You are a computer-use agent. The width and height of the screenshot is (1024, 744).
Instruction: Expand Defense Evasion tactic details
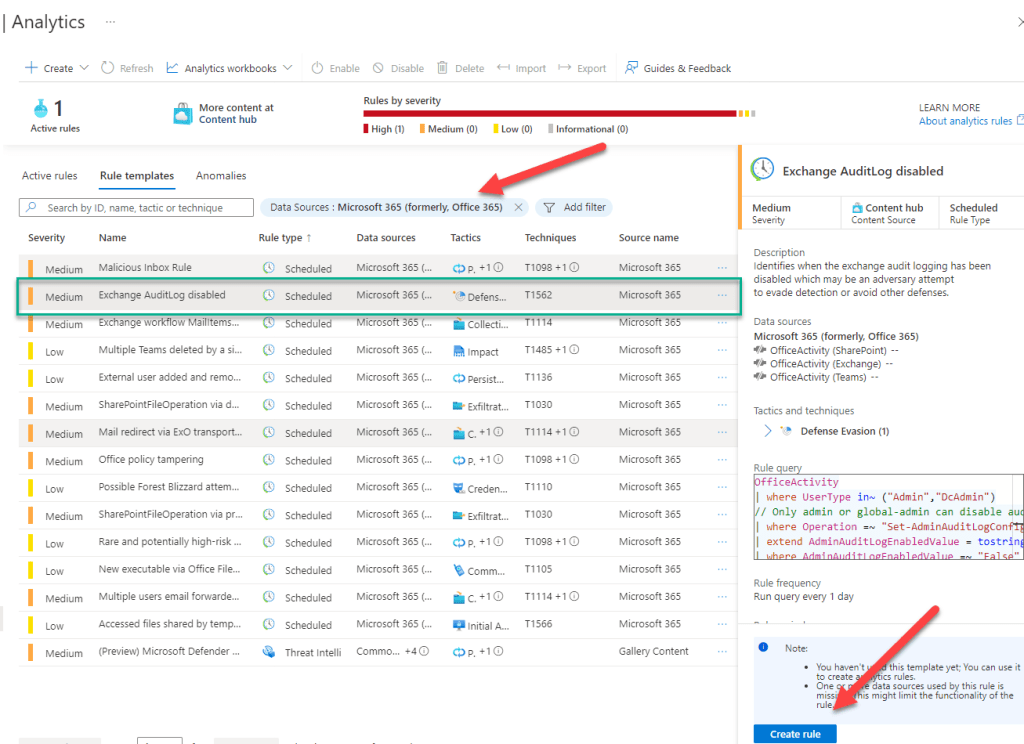767,431
